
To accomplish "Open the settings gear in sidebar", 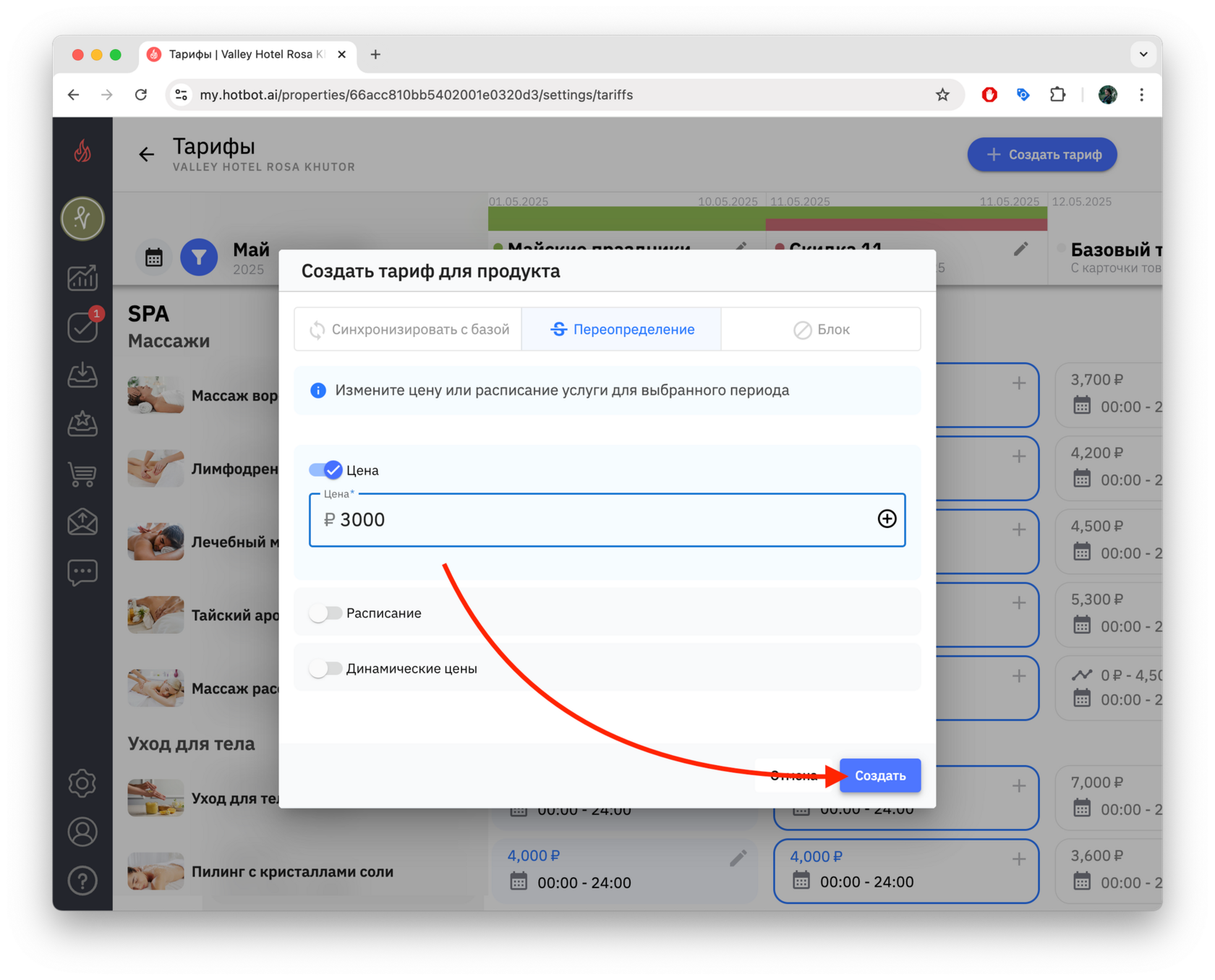I will (82, 783).
